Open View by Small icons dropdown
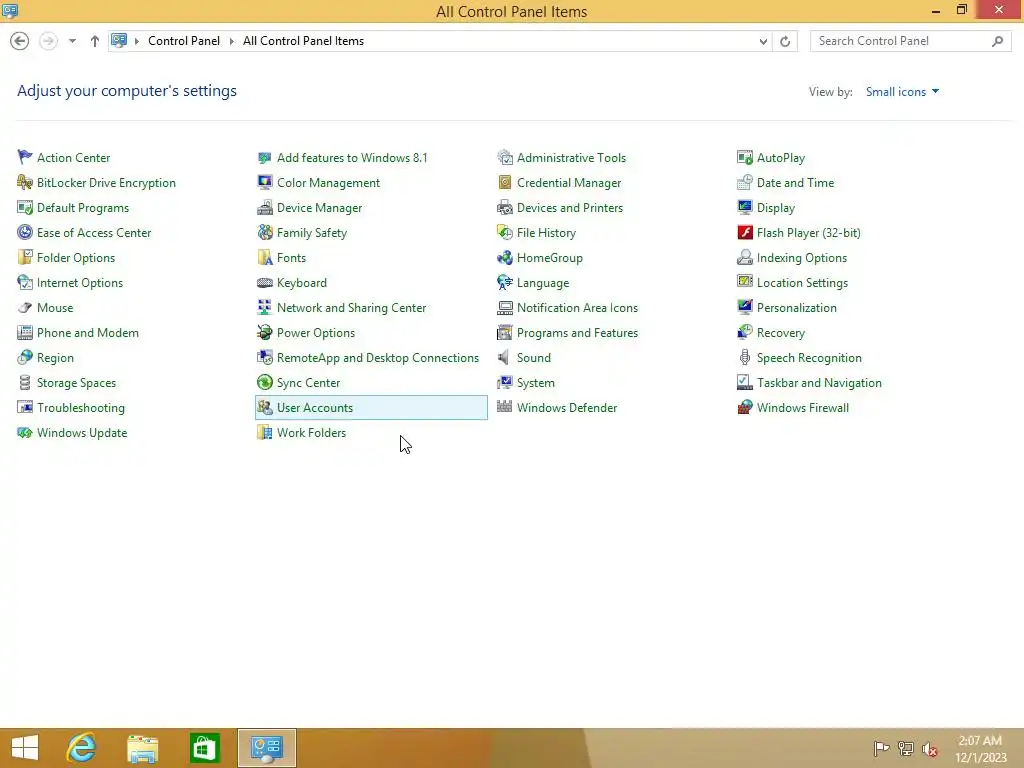Image resolution: width=1024 pixels, height=768 pixels. (x=902, y=91)
